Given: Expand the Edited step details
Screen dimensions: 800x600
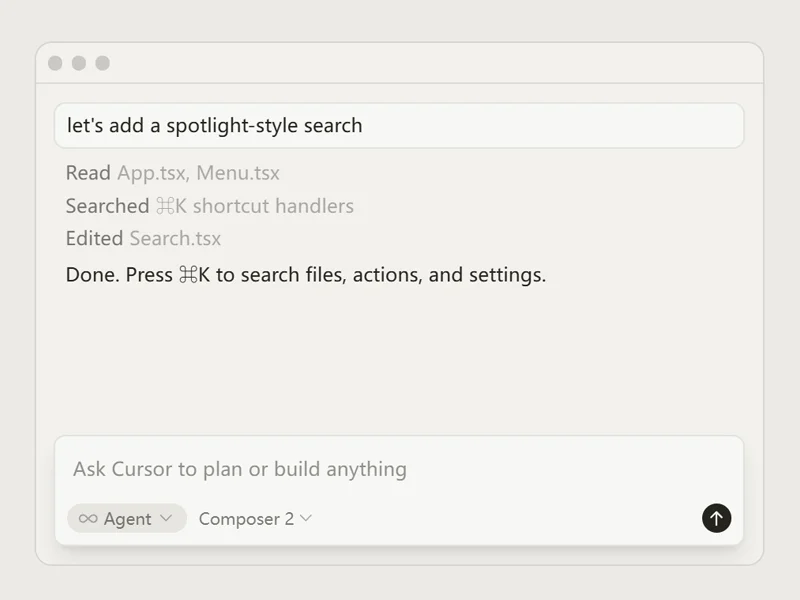Looking at the screenshot, I should click(x=94, y=239).
